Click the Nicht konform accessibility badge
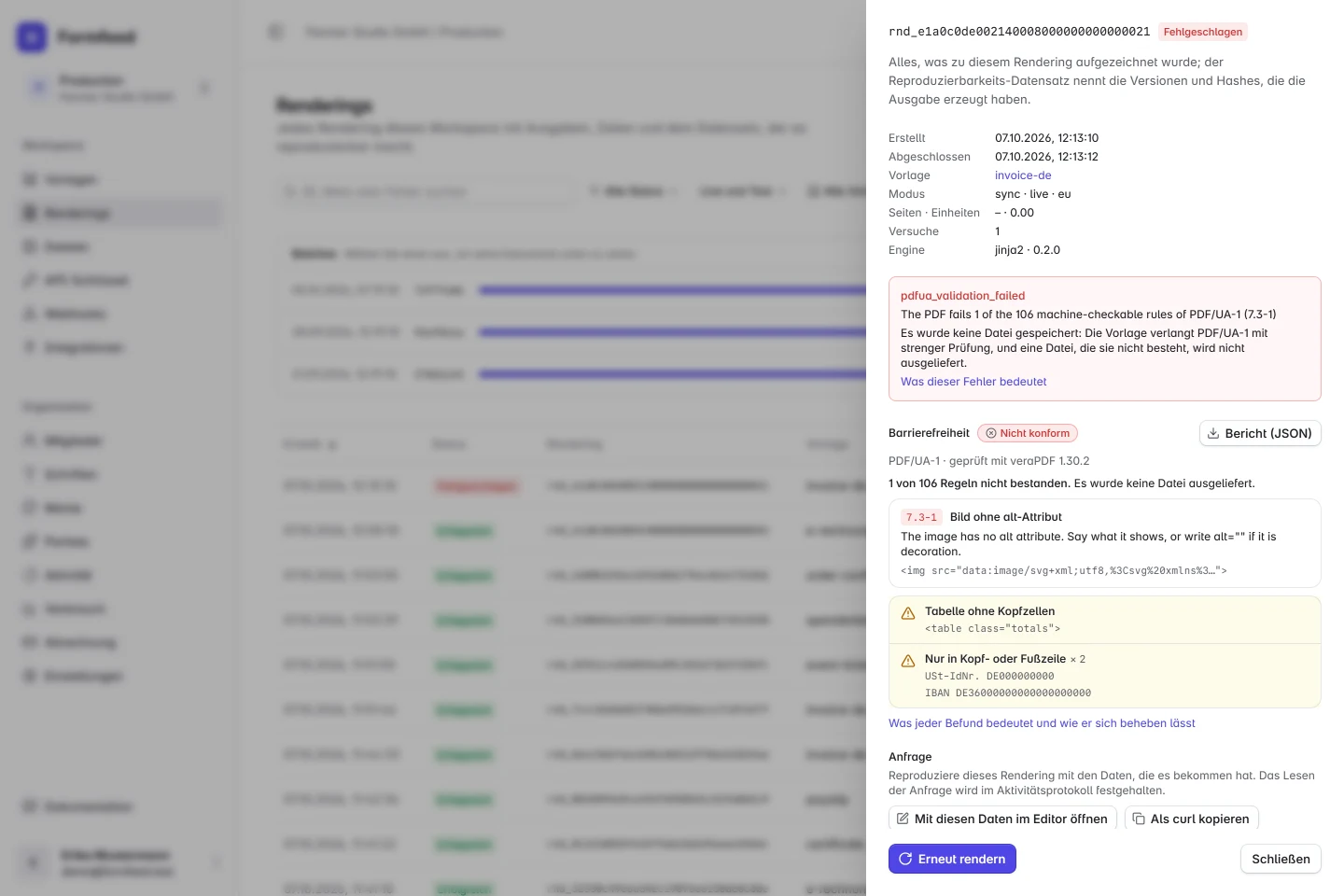 1028,433
